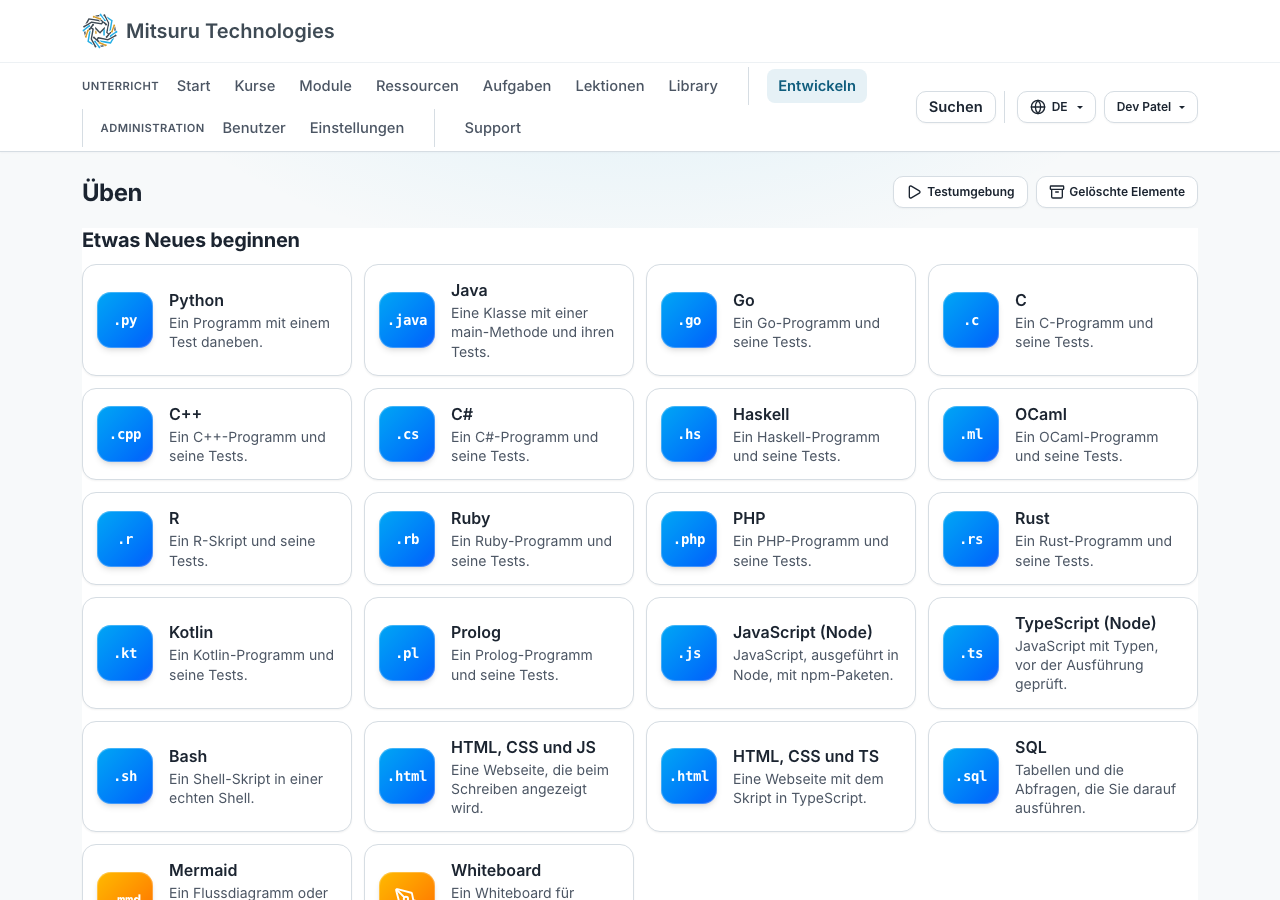Screen dimensions: 1280x900
Task: Open Benutzer under Administration
Action: 254,128
